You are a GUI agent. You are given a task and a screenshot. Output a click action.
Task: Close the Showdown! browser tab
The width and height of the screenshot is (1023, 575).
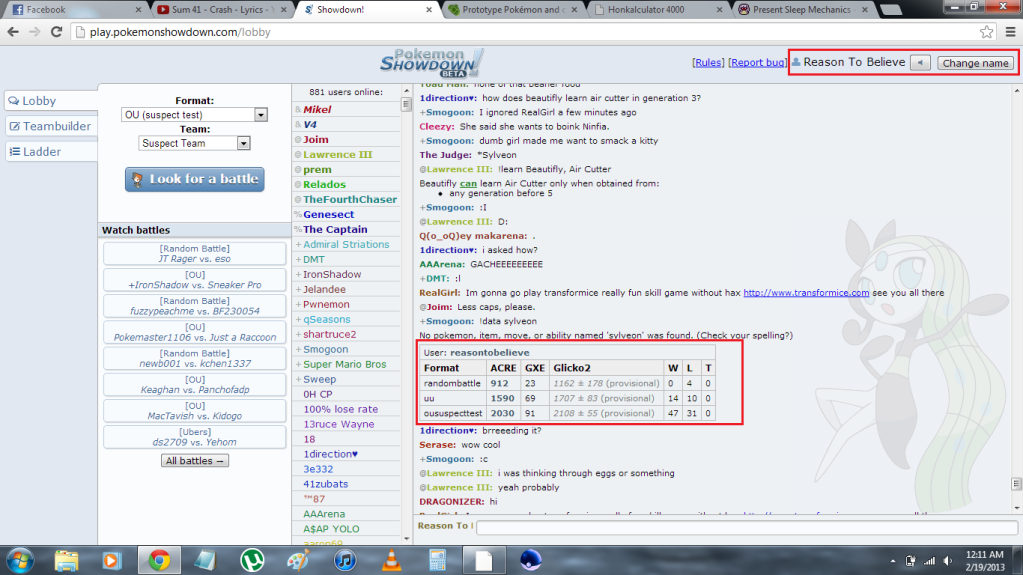[x=429, y=10]
